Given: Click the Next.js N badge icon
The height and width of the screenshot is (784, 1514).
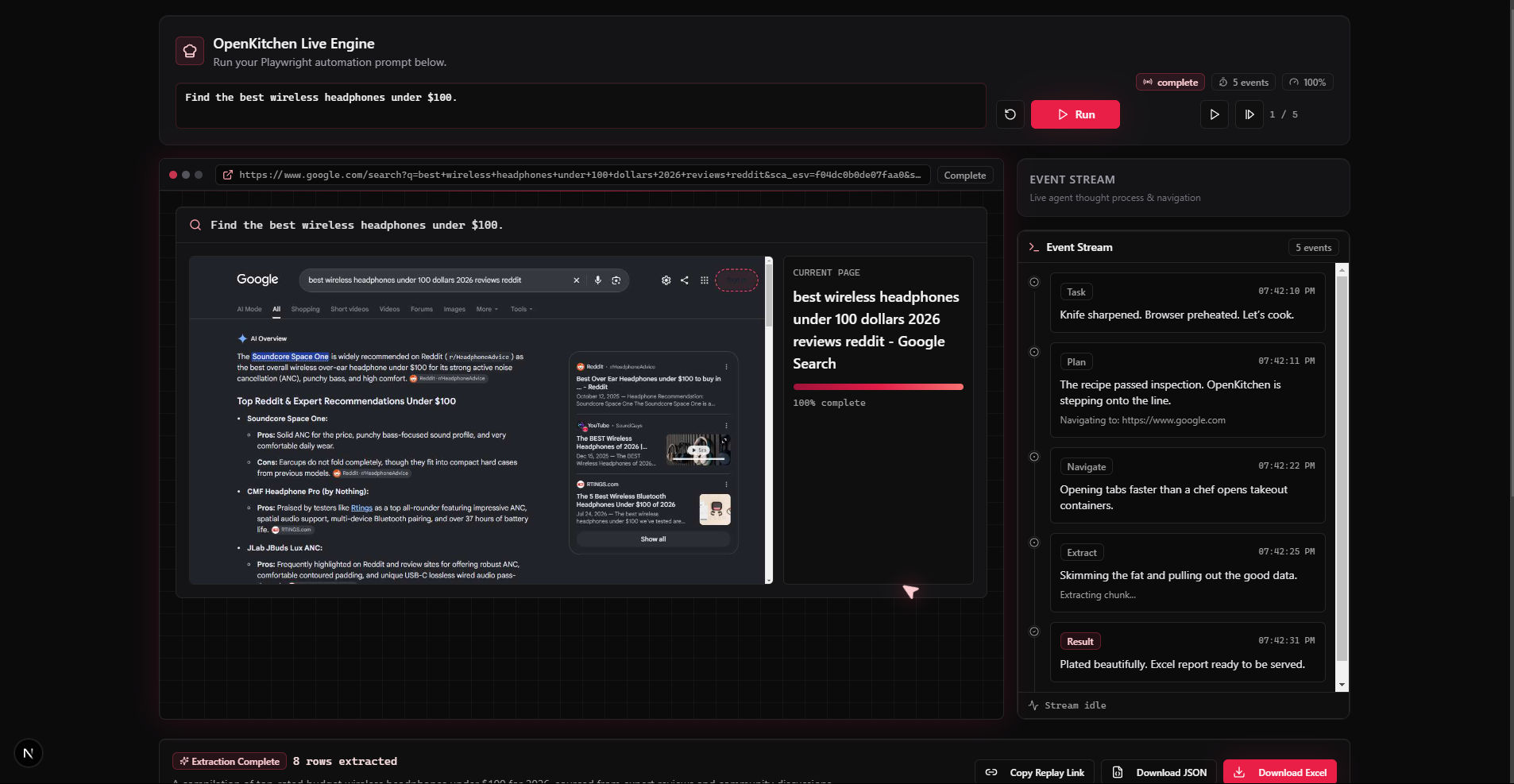Looking at the screenshot, I should tap(29, 753).
